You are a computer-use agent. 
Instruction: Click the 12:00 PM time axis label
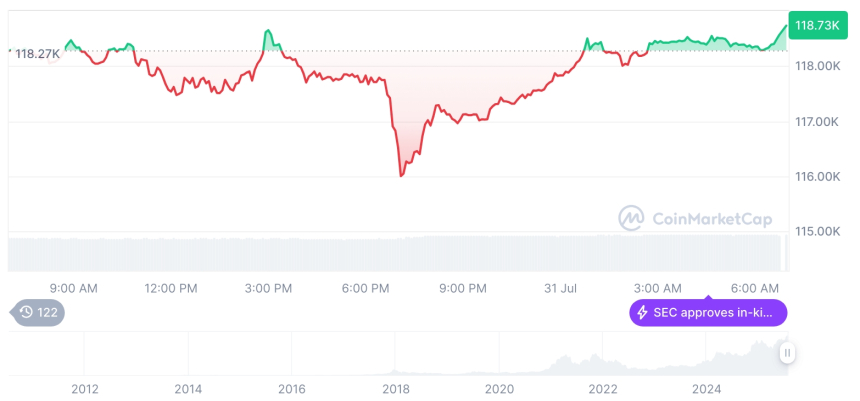pos(171,288)
